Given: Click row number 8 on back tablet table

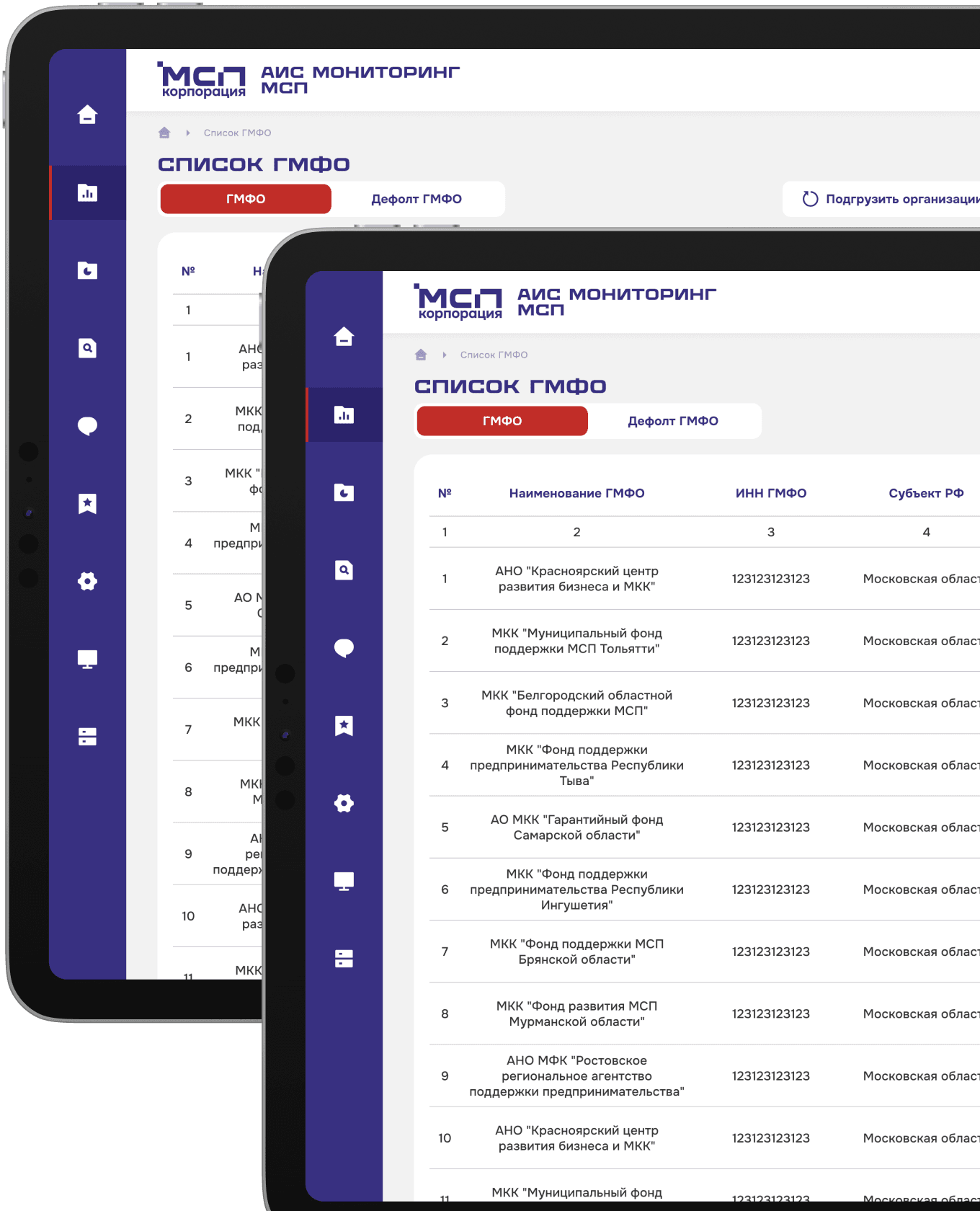Looking at the screenshot, I should 188,791.
